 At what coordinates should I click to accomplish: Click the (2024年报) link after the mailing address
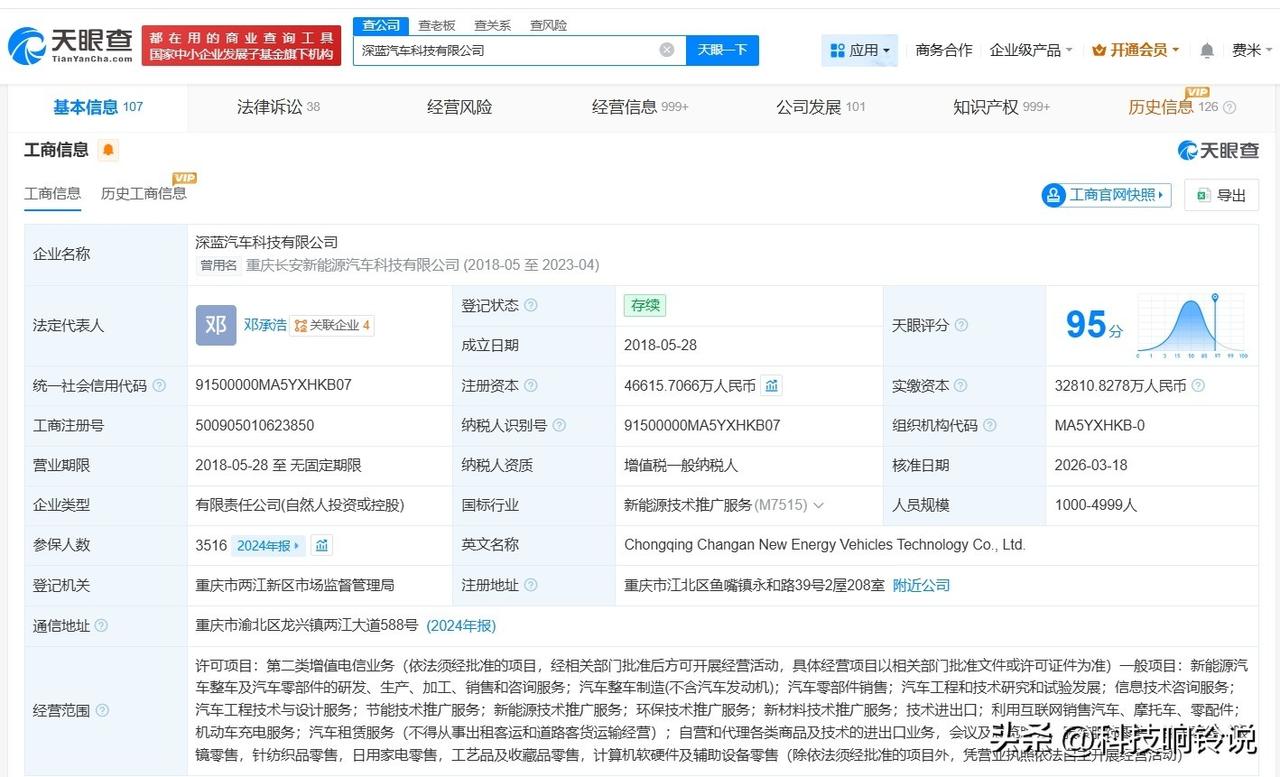461,626
